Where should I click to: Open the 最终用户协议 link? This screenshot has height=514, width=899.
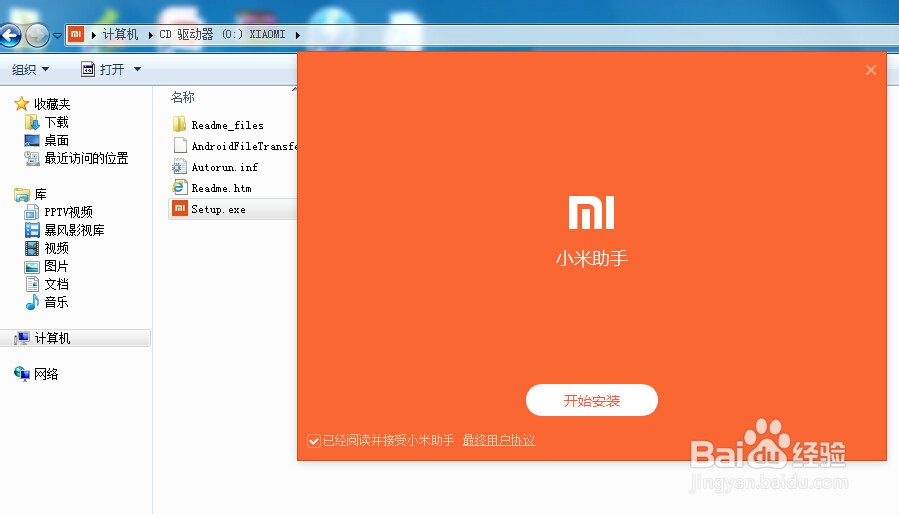pyautogui.click(x=499, y=440)
